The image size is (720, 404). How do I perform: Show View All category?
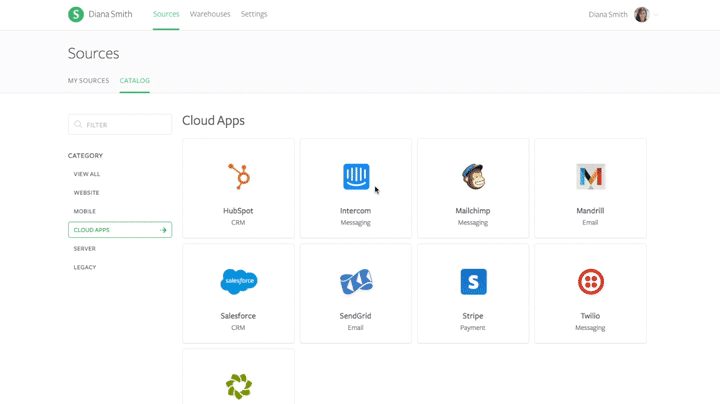[87, 174]
